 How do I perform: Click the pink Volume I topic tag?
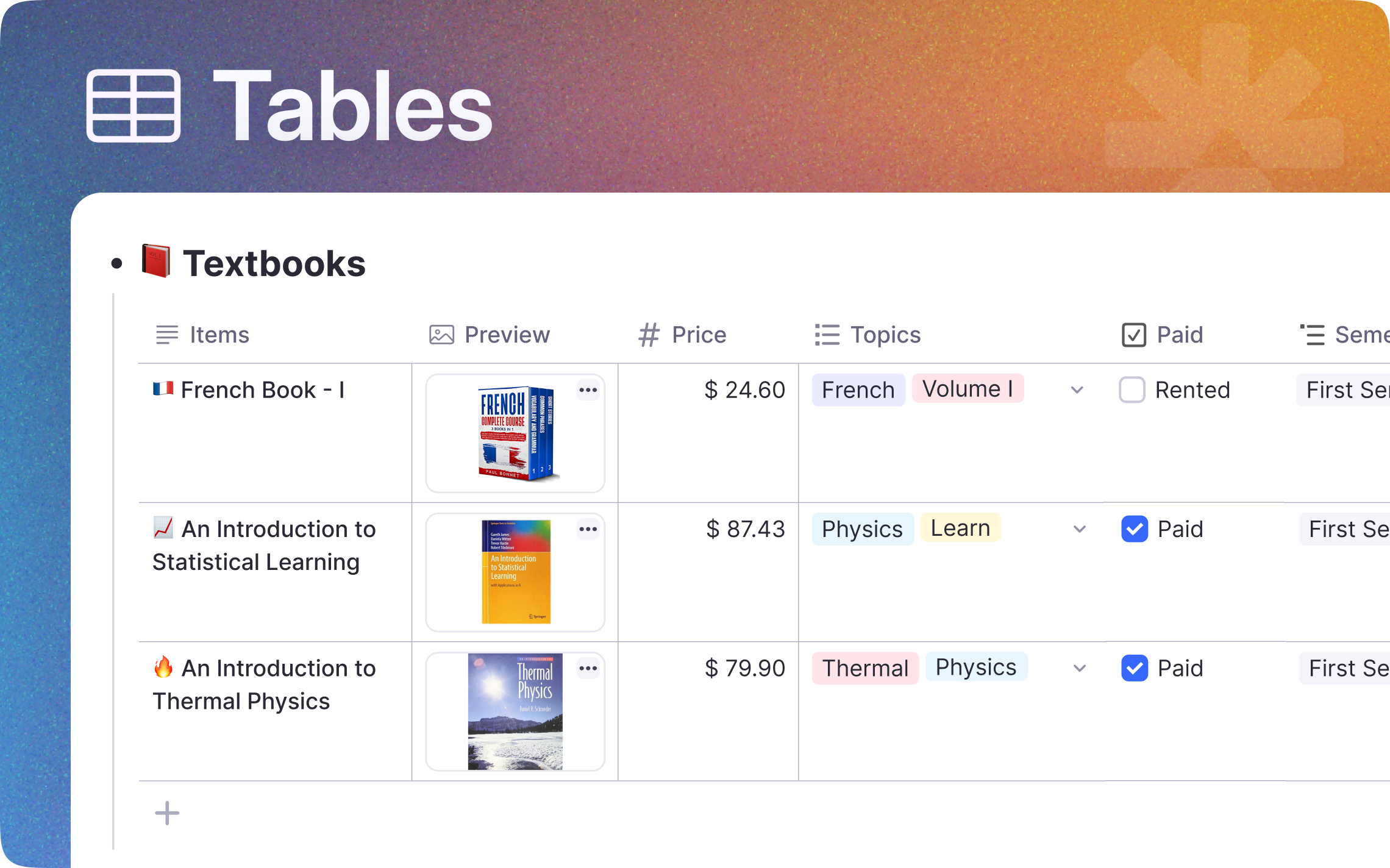click(968, 389)
